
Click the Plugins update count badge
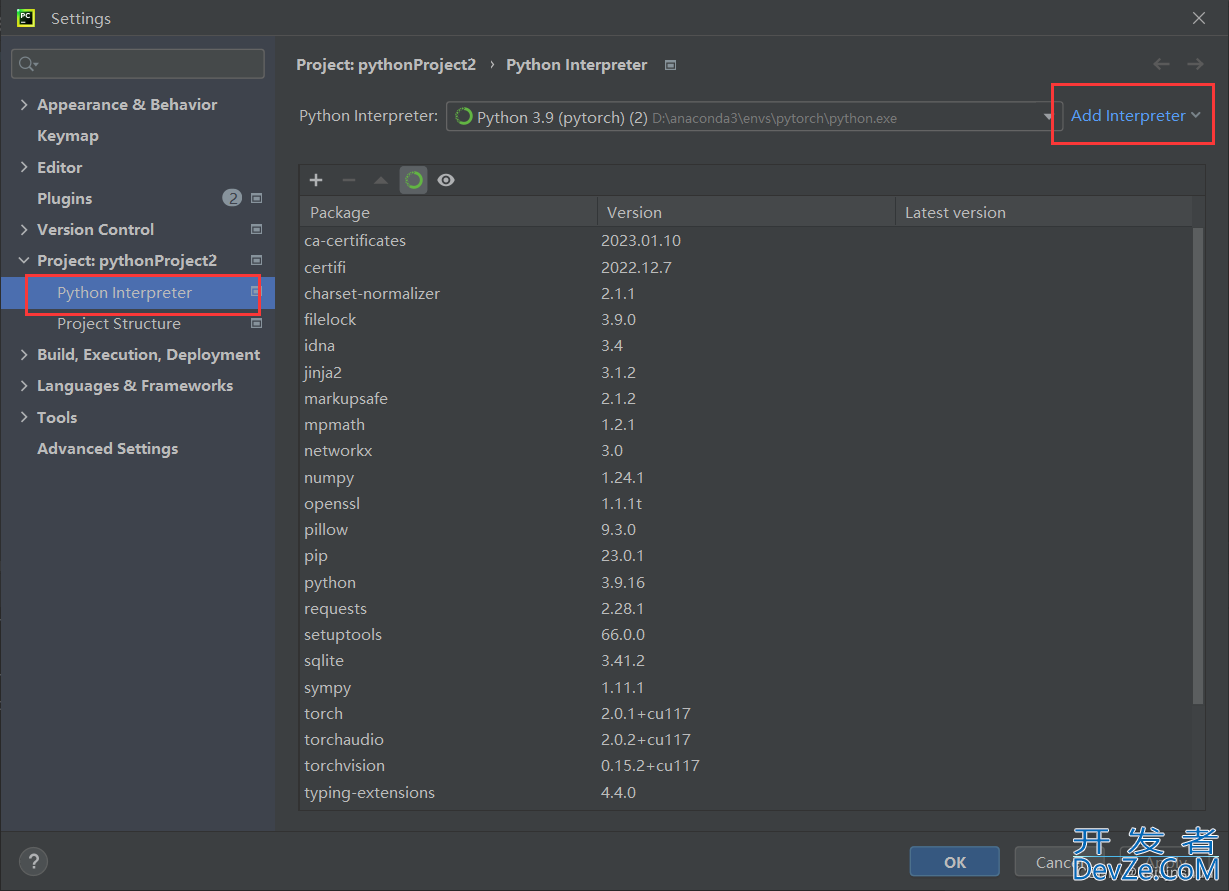[232, 198]
